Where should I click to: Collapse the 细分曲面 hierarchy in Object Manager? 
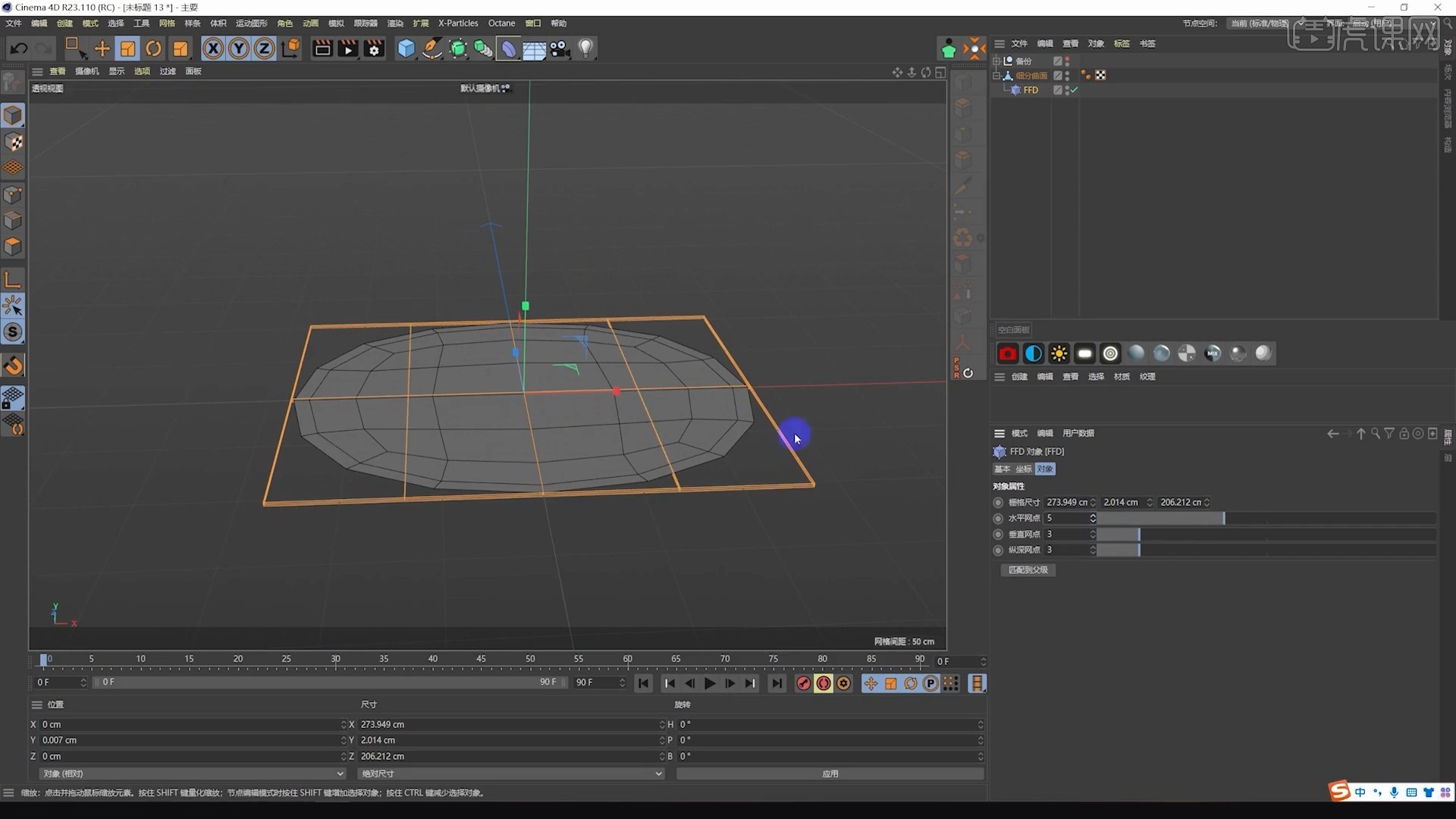(998, 75)
